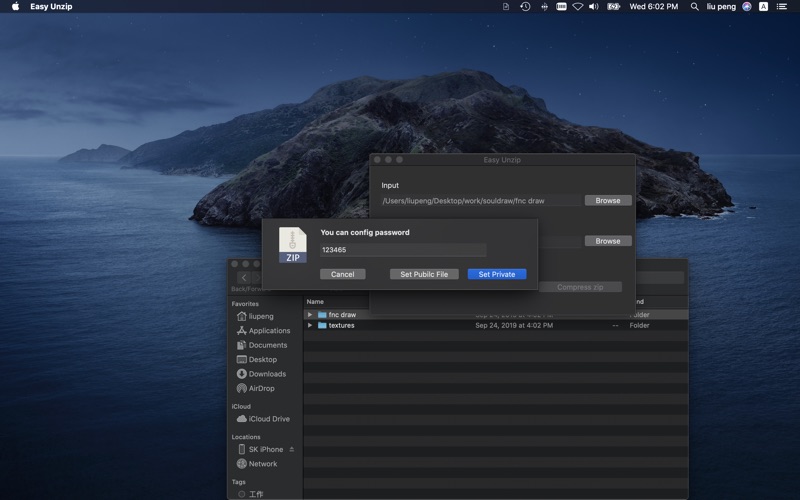The image size is (800, 500).
Task: Eject SK iPhone with the eject icon
Action: click(292, 449)
